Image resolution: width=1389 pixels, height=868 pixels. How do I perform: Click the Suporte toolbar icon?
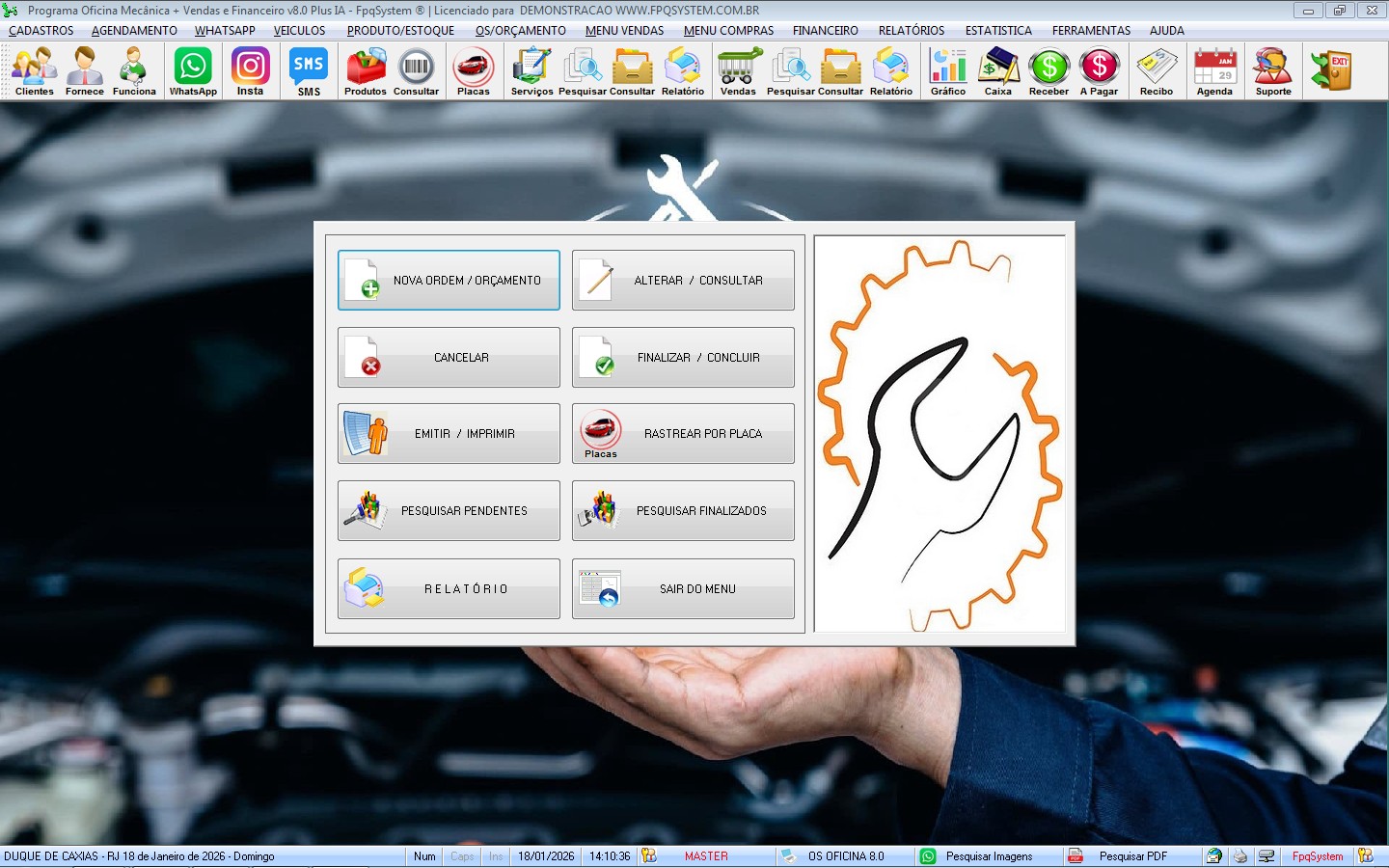coord(1272,71)
